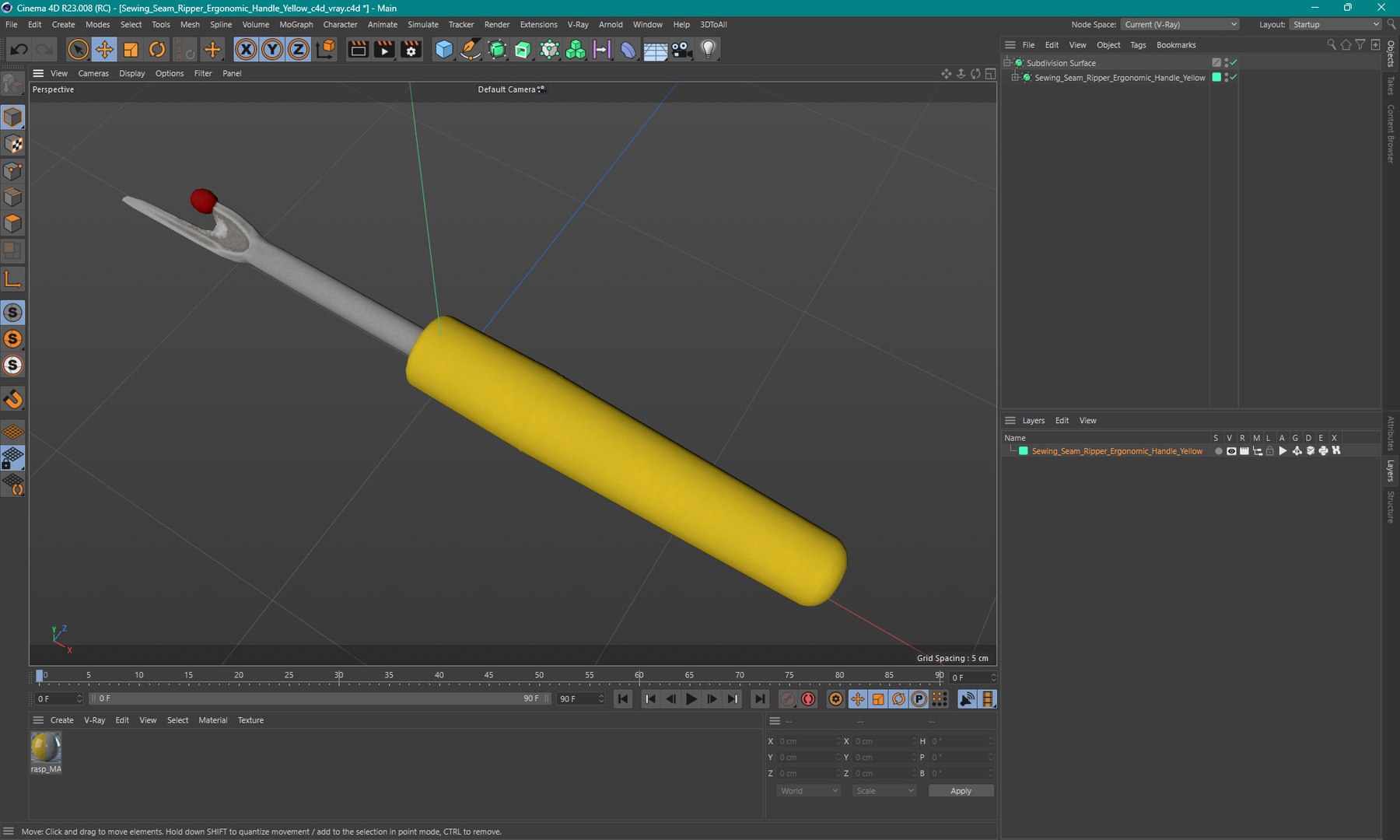Click the Enable Axis icon
The image size is (1400, 840).
(13, 279)
